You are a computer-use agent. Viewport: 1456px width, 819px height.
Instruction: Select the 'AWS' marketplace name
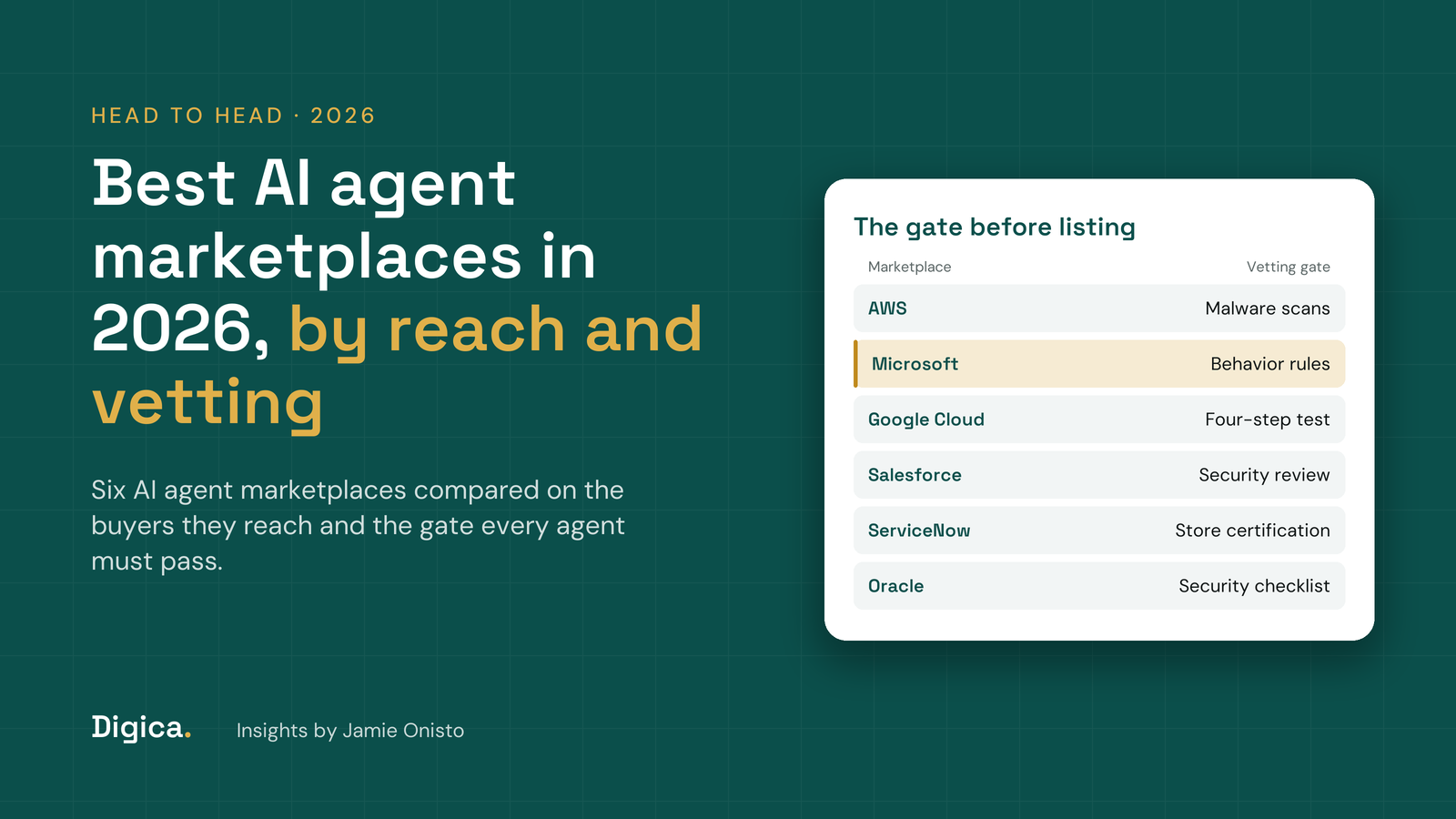[887, 308]
